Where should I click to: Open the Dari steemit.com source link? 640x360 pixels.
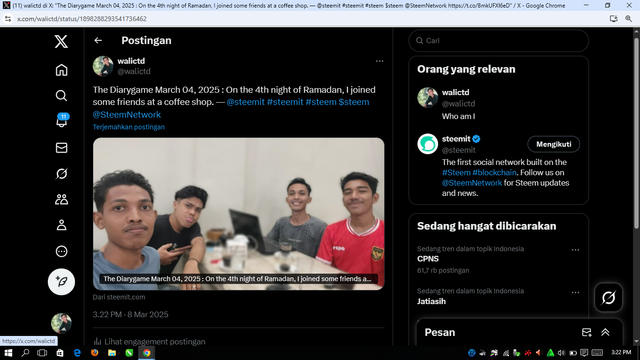[x=119, y=297]
